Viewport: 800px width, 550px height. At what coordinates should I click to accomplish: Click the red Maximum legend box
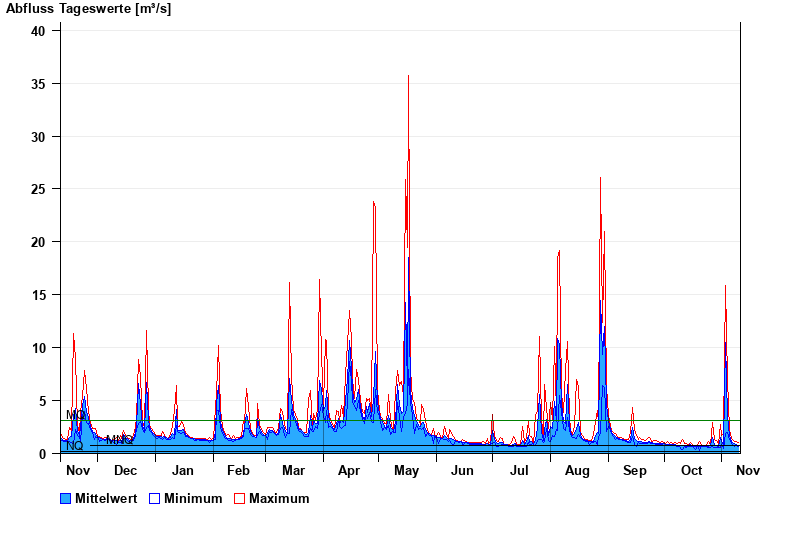[240, 498]
